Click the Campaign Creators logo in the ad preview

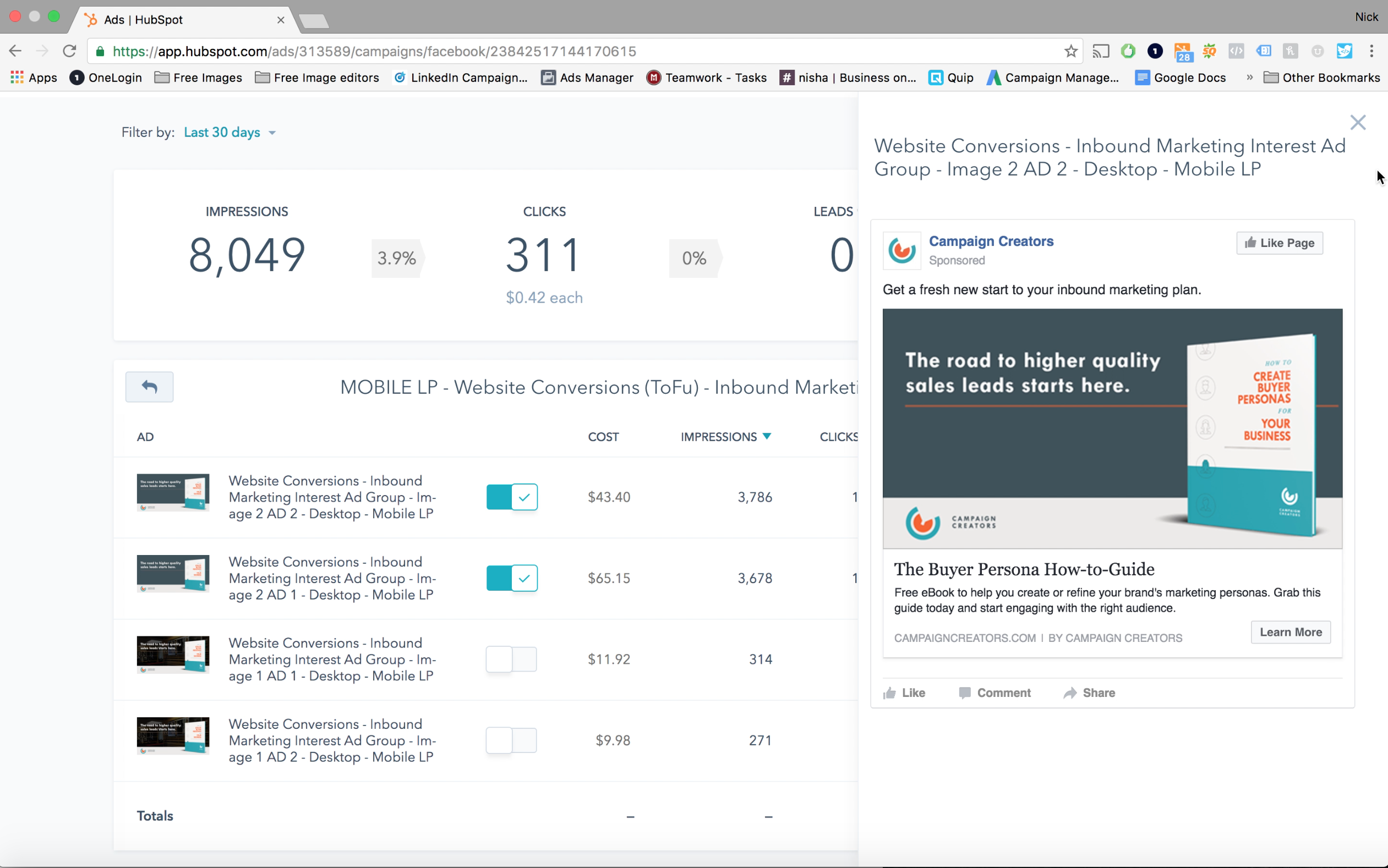(x=901, y=251)
